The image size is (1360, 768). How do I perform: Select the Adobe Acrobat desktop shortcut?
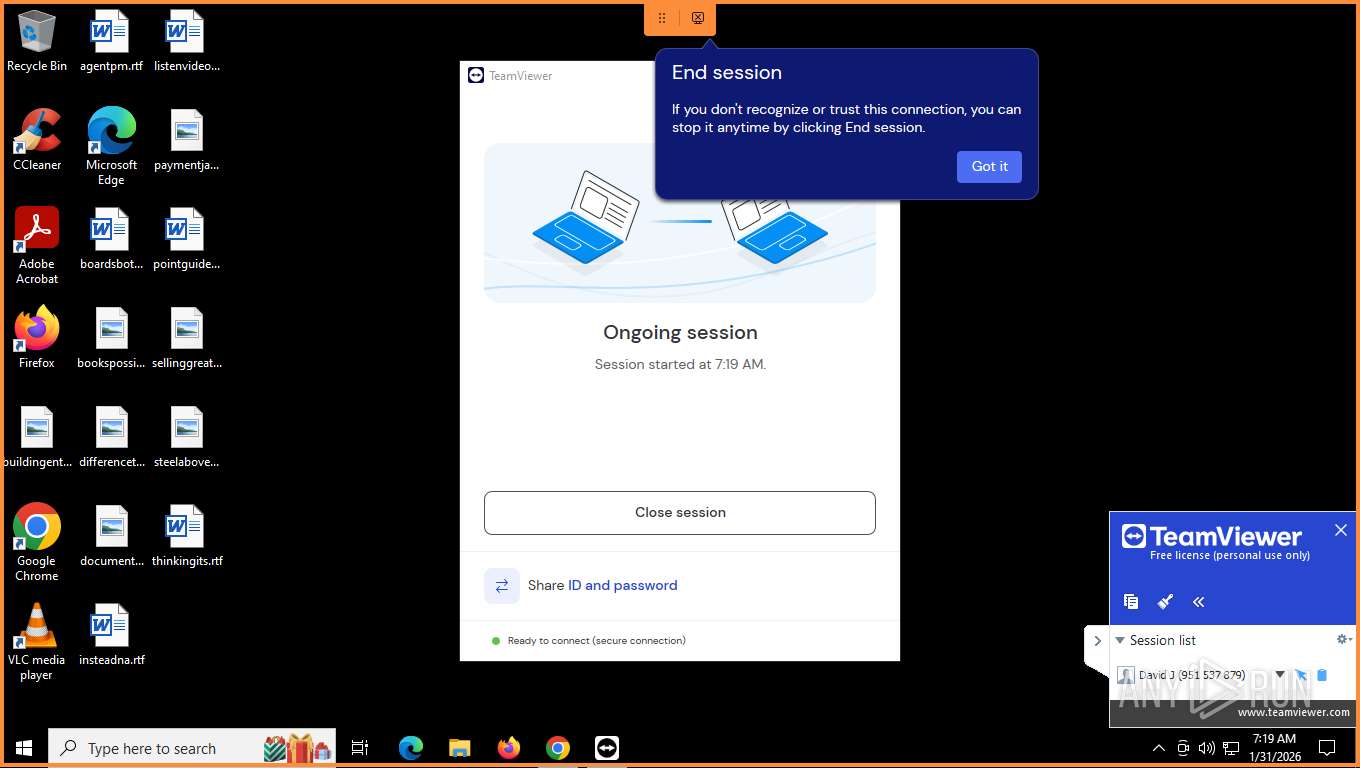pyautogui.click(x=37, y=246)
